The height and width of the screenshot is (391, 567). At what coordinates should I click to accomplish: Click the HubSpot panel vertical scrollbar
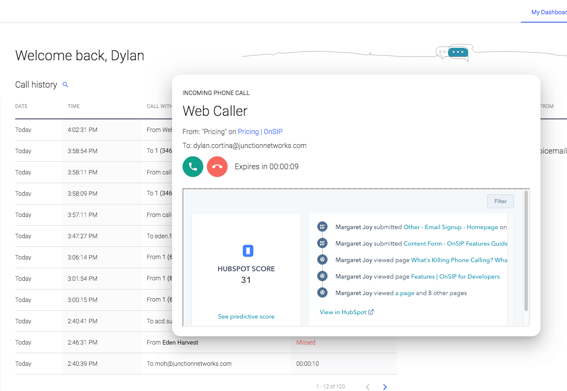[526, 251]
